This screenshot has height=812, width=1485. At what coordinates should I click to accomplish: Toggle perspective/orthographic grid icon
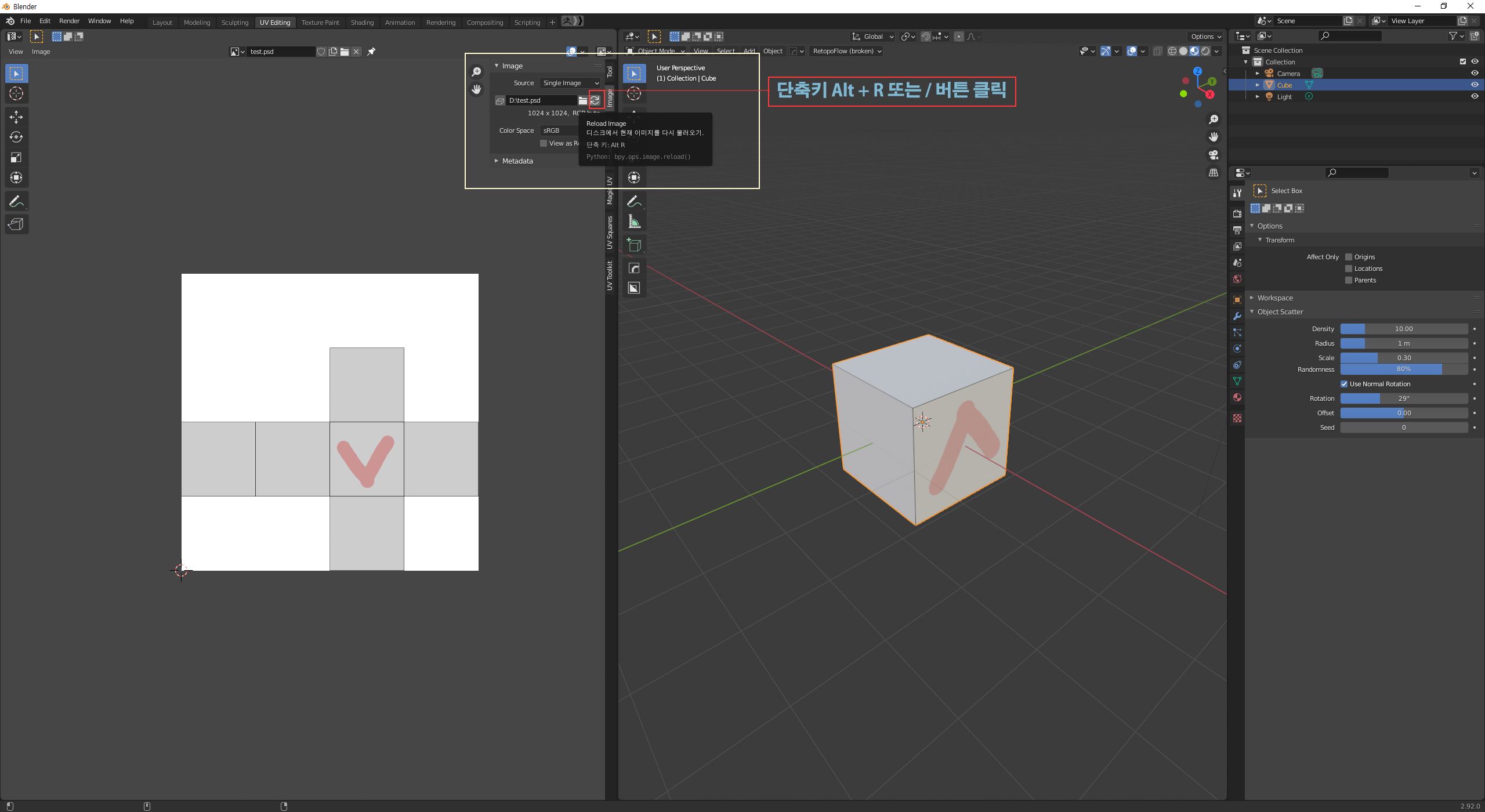pos(1213,173)
